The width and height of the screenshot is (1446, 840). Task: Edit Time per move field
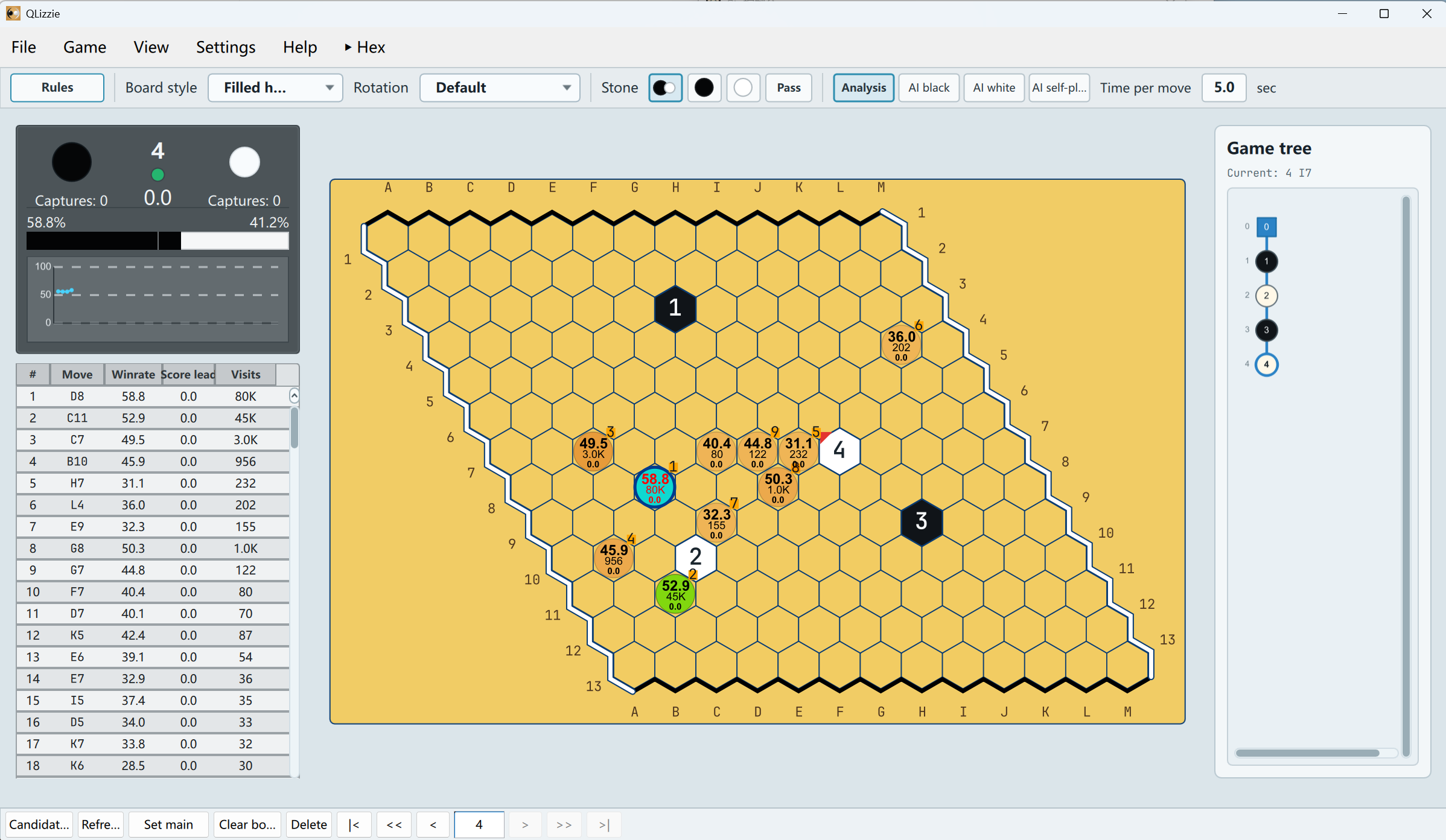coord(1224,87)
